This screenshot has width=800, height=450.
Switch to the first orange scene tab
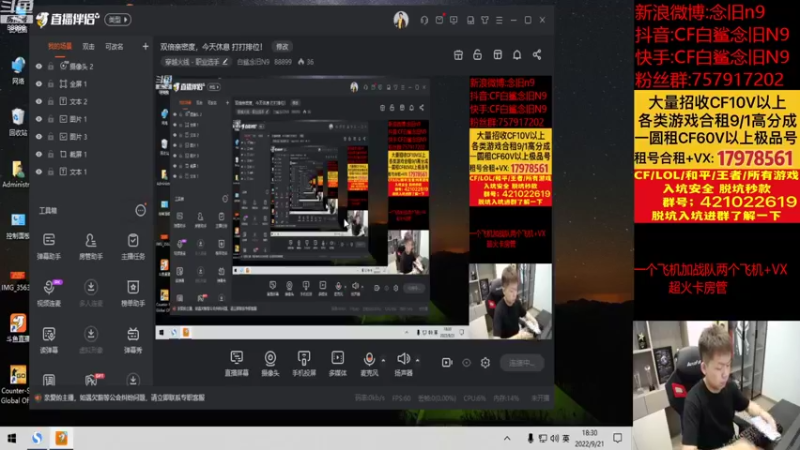coord(60,46)
